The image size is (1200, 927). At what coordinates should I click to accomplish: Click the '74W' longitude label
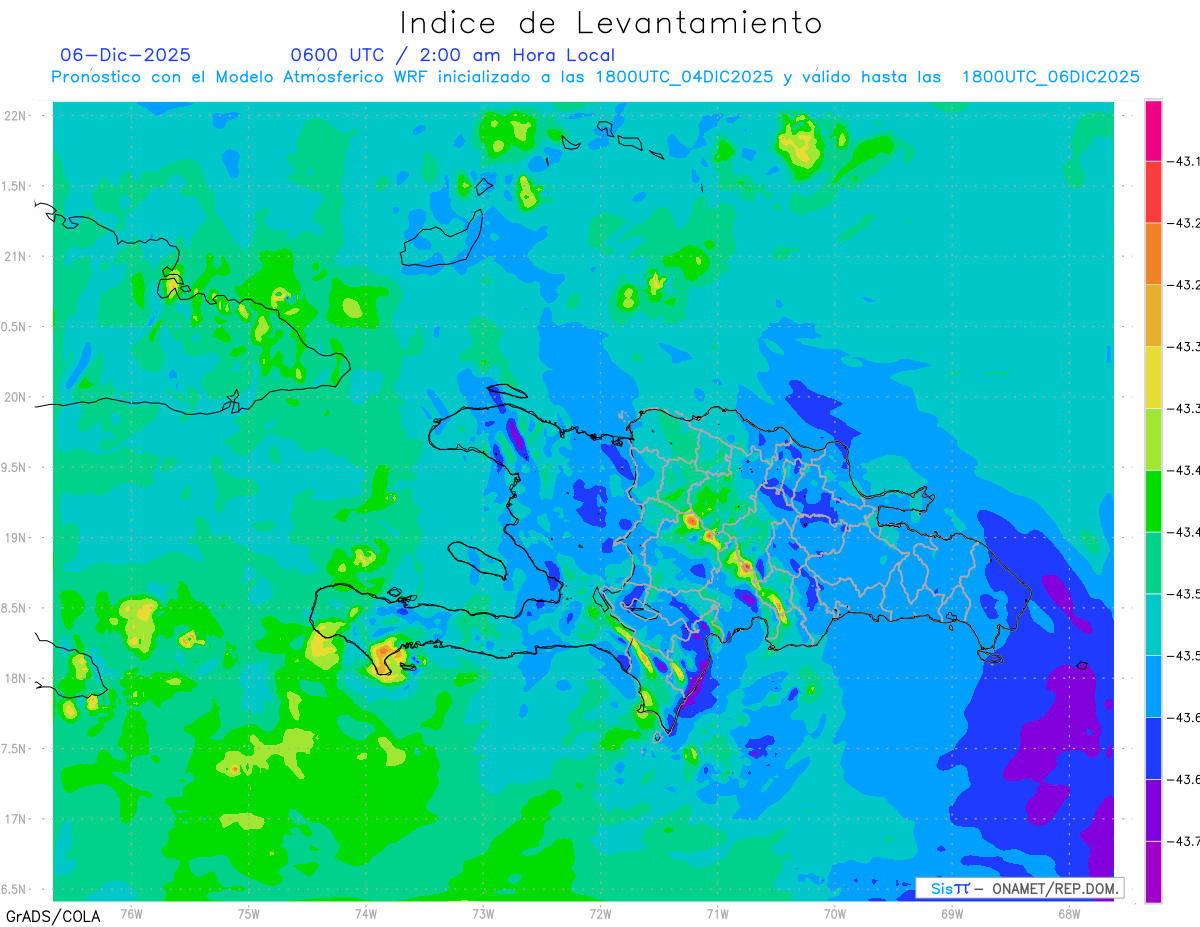pos(366,913)
